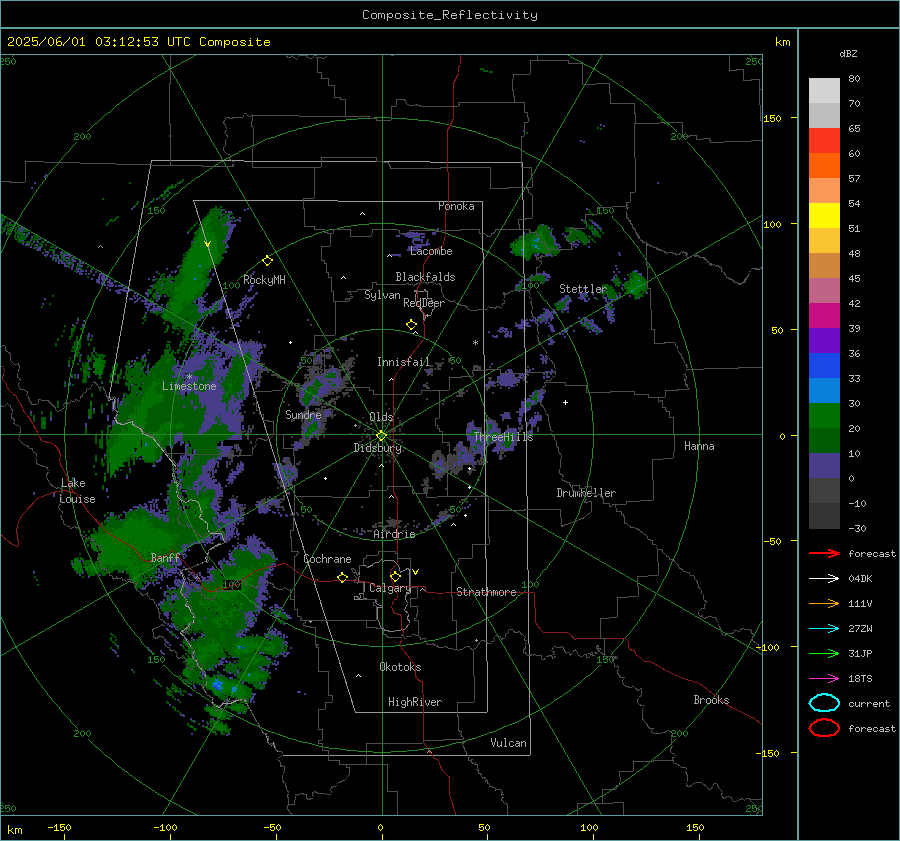Select the purple 39–36 dBZ color swatch
Screen dimensions: 900x841
pyautogui.click(x=824, y=340)
